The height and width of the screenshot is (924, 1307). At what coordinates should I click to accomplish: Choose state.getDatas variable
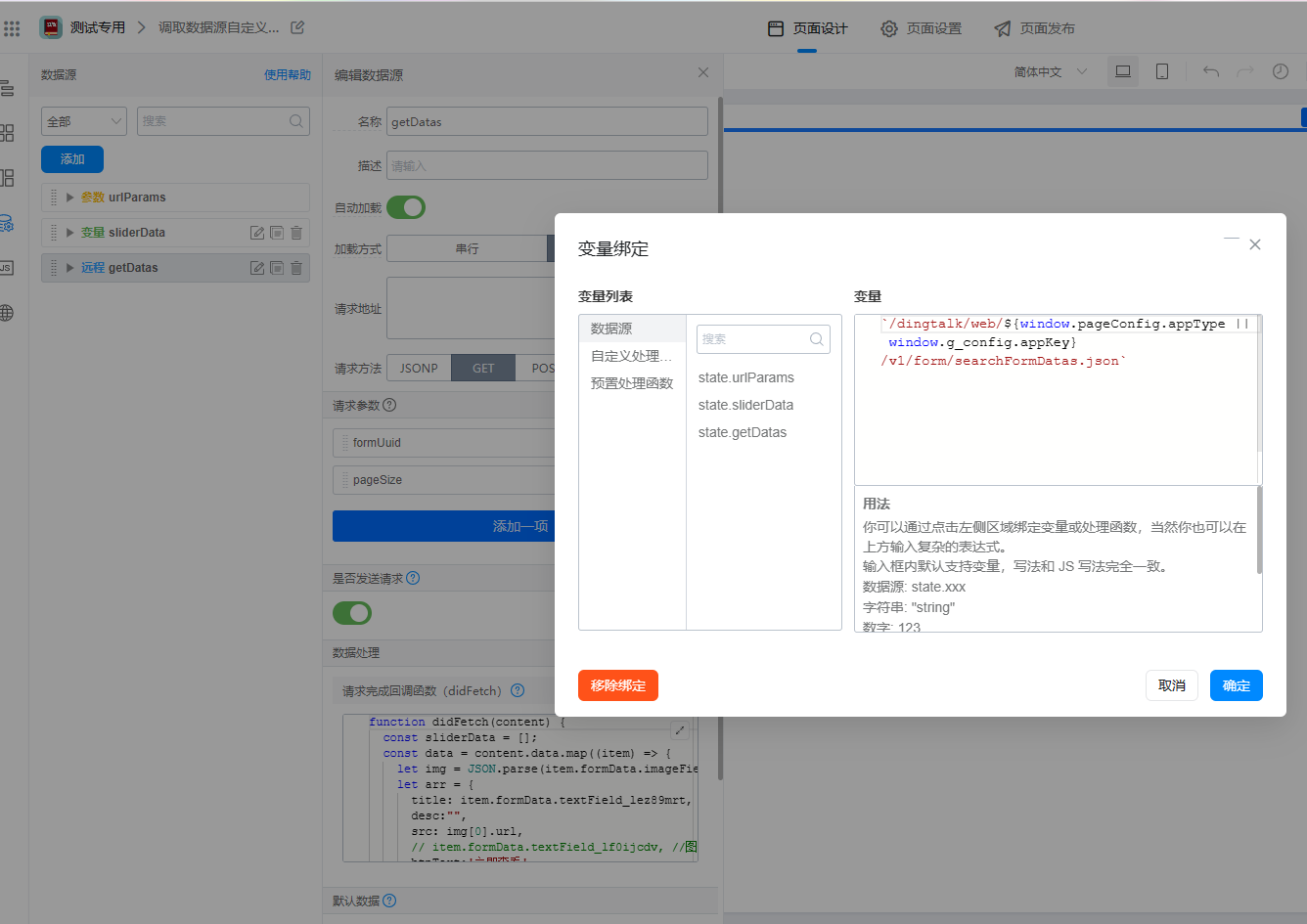click(743, 432)
